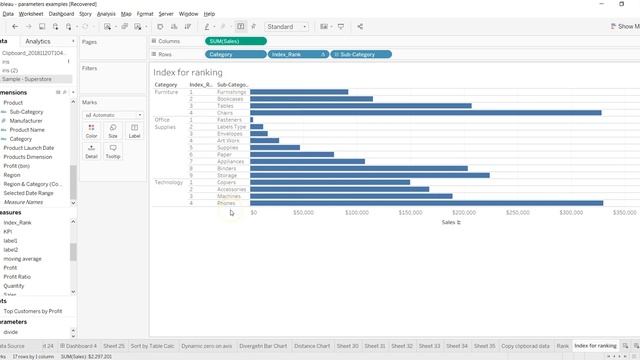Click the view data grid icon in Dimensions
The height and width of the screenshot is (360, 640).
point(58,93)
